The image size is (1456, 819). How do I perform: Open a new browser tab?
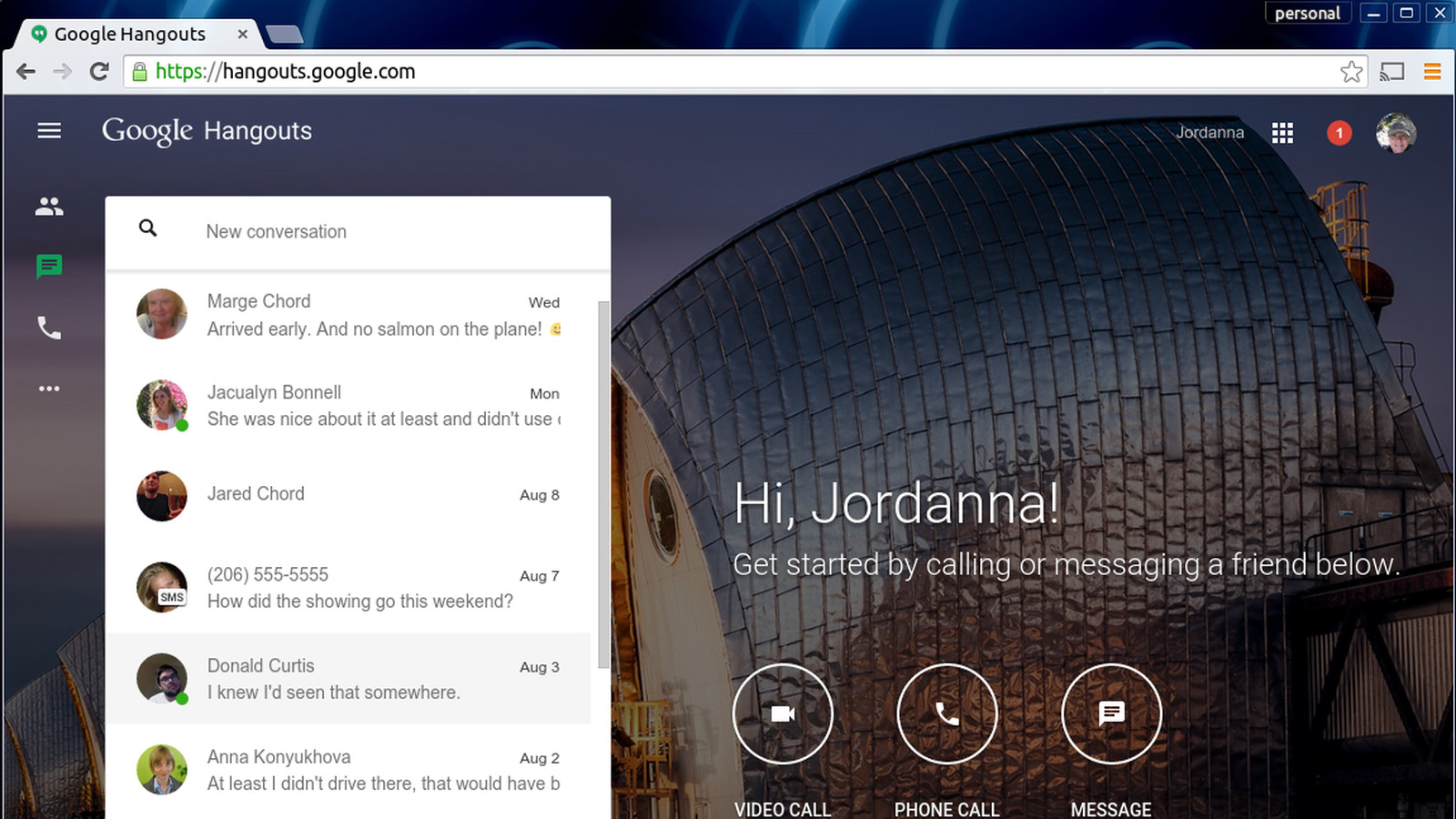click(284, 35)
